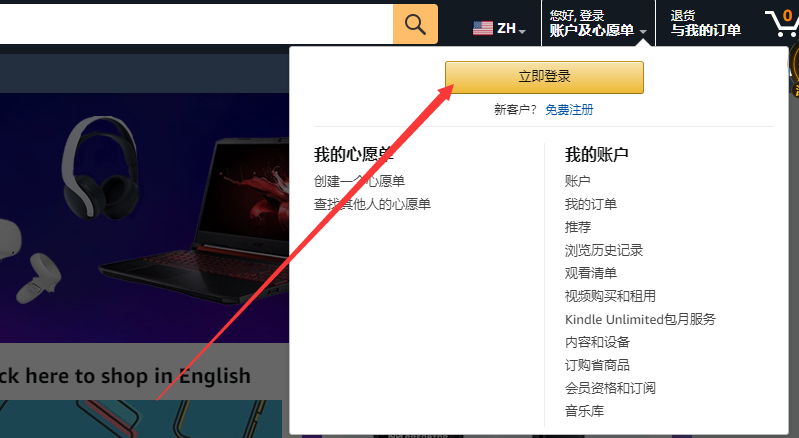Open Kindle Unlimited包月服务 entry
Viewport: 799px width, 438px height.
640,319
